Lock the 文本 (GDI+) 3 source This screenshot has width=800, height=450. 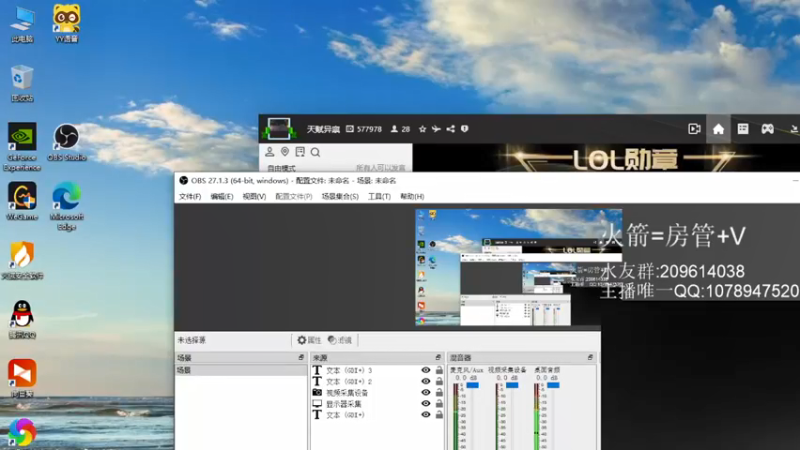click(439, 370)
